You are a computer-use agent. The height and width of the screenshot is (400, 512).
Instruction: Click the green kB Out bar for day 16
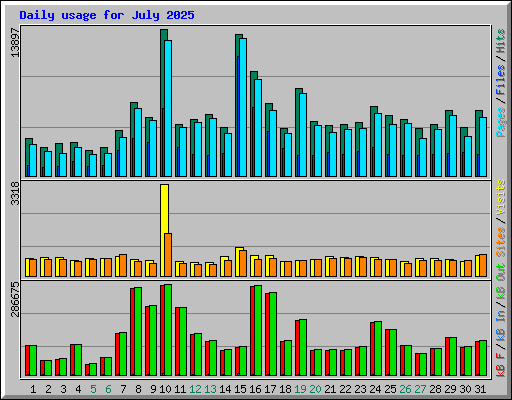258,330
